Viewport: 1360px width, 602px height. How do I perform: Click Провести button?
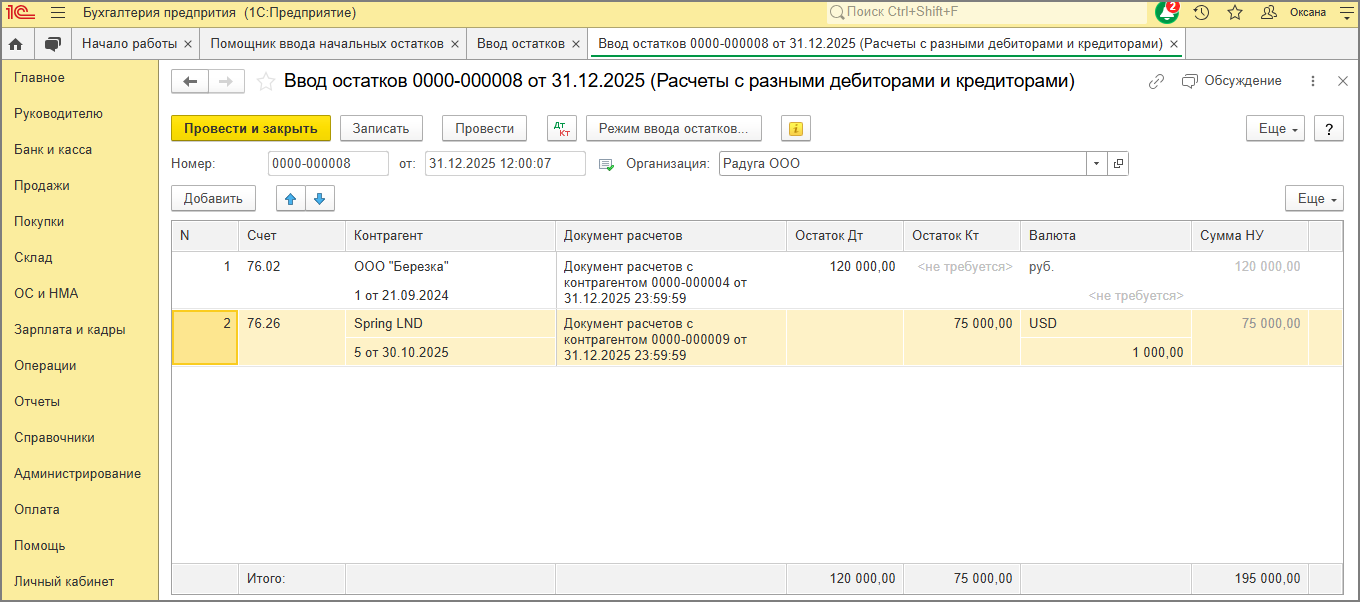[x=484, y=128]
